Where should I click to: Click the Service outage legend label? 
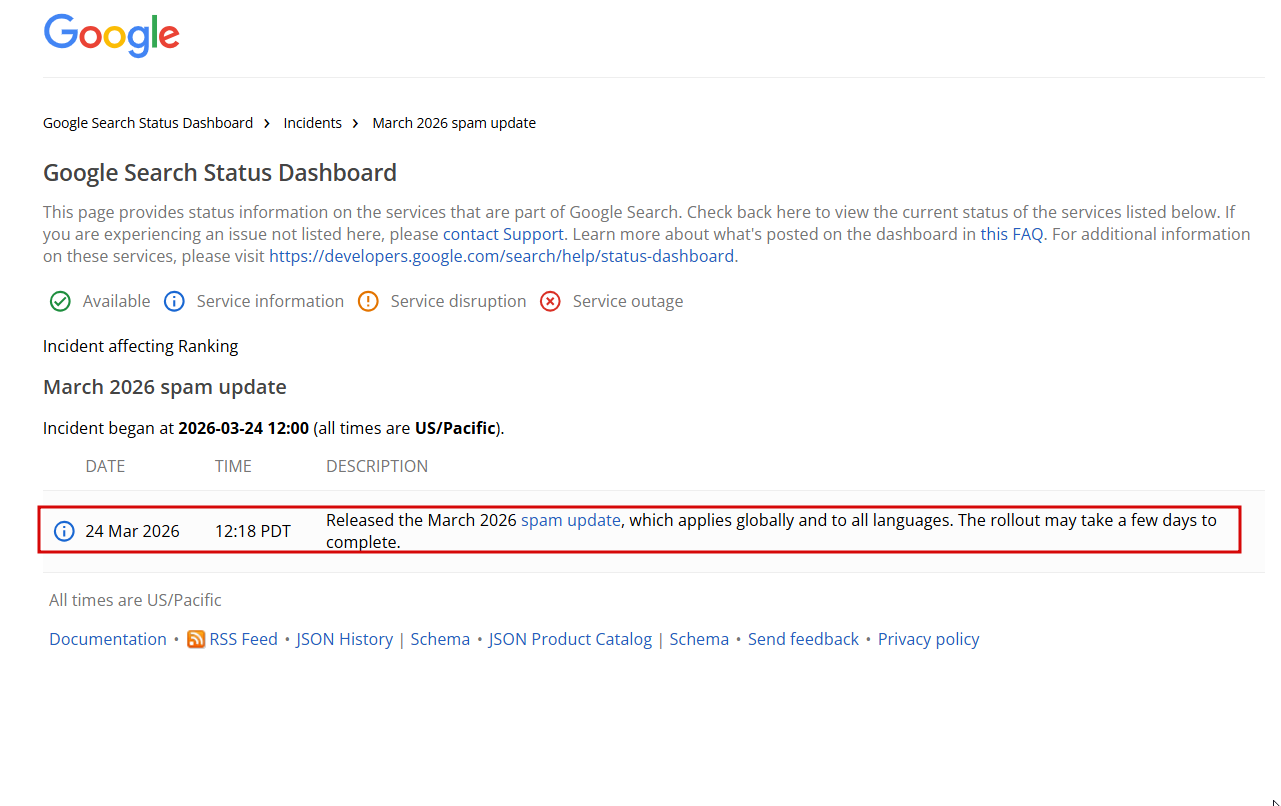click(x=628, y=301)
